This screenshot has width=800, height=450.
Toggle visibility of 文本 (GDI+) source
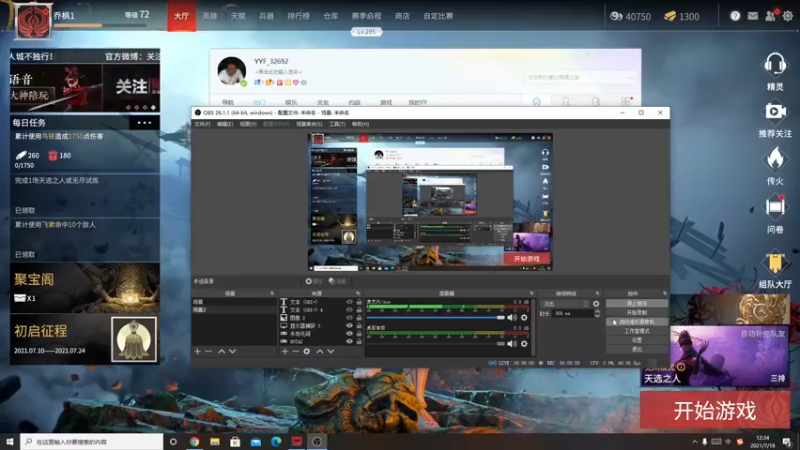coord(349,302)
